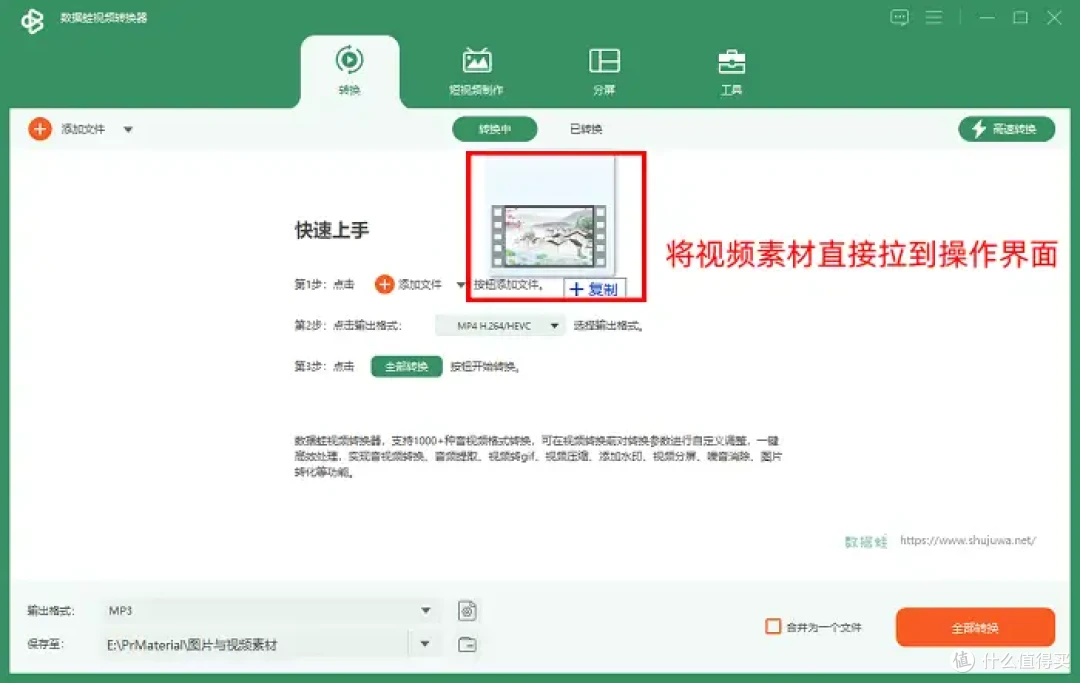Viewport: 1080px width, 683px height.
Task: Click the app logo icon in the title bar
Action: point(32,20)
